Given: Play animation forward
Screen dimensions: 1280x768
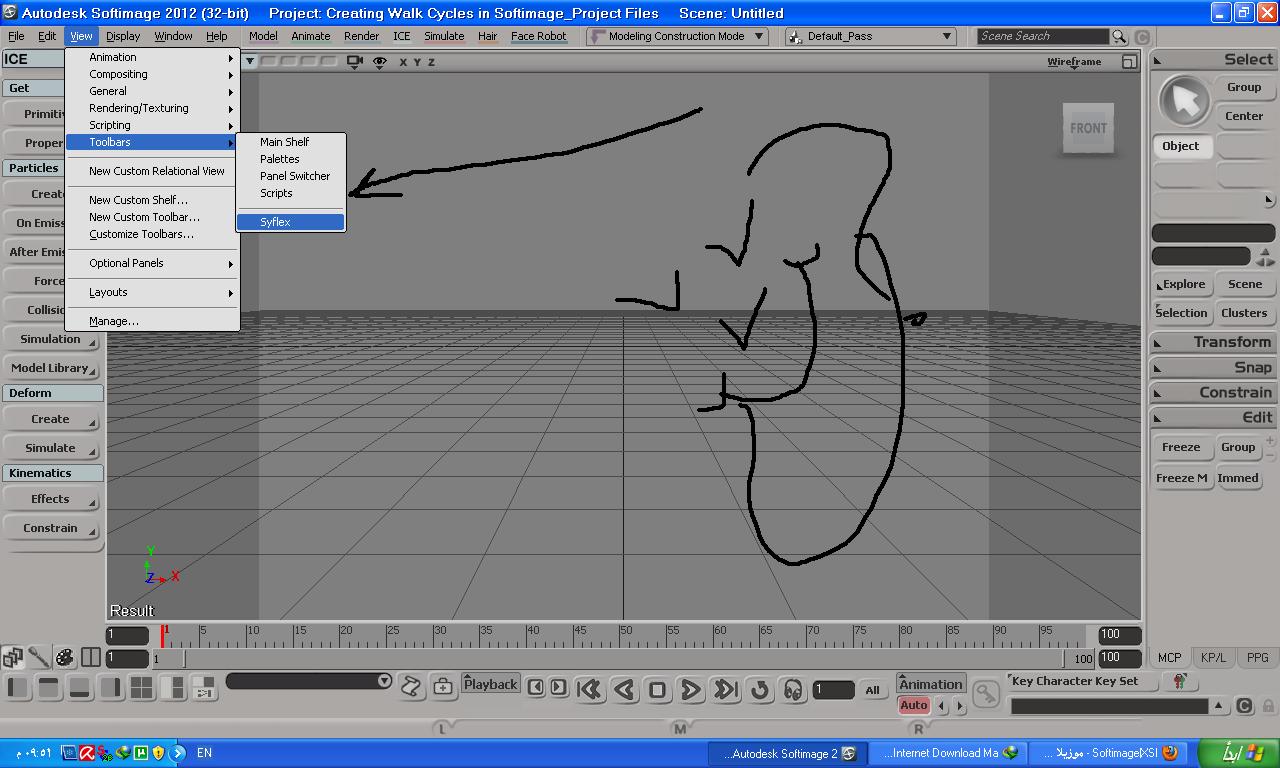Looking at the screenshot, I should tap(690, 689).
